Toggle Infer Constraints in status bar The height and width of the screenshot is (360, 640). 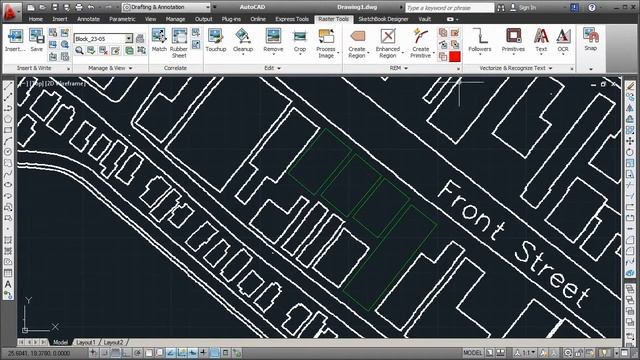pyautogui.click(x=94, y=353)
